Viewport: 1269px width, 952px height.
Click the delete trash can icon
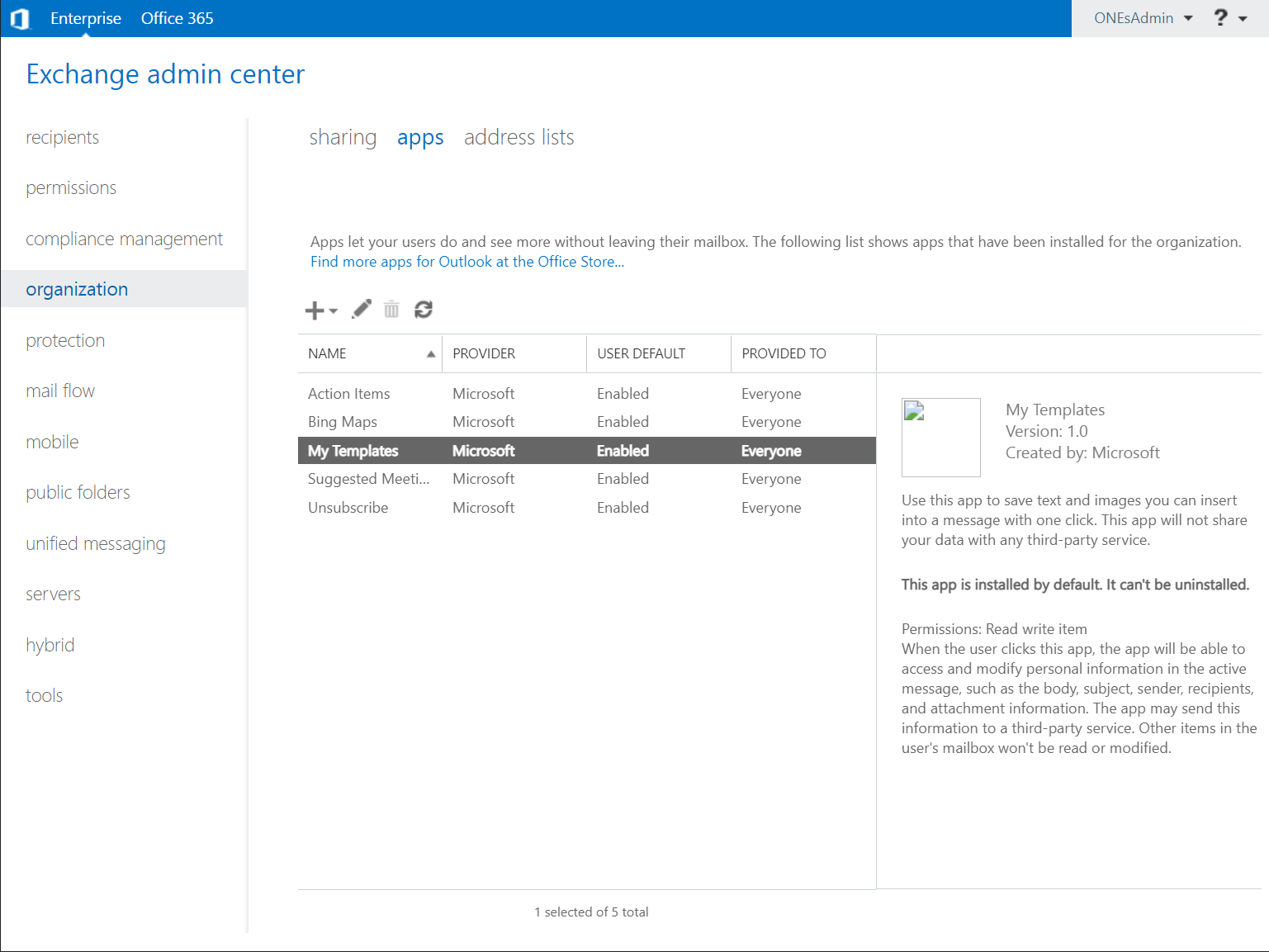(391, 310)
